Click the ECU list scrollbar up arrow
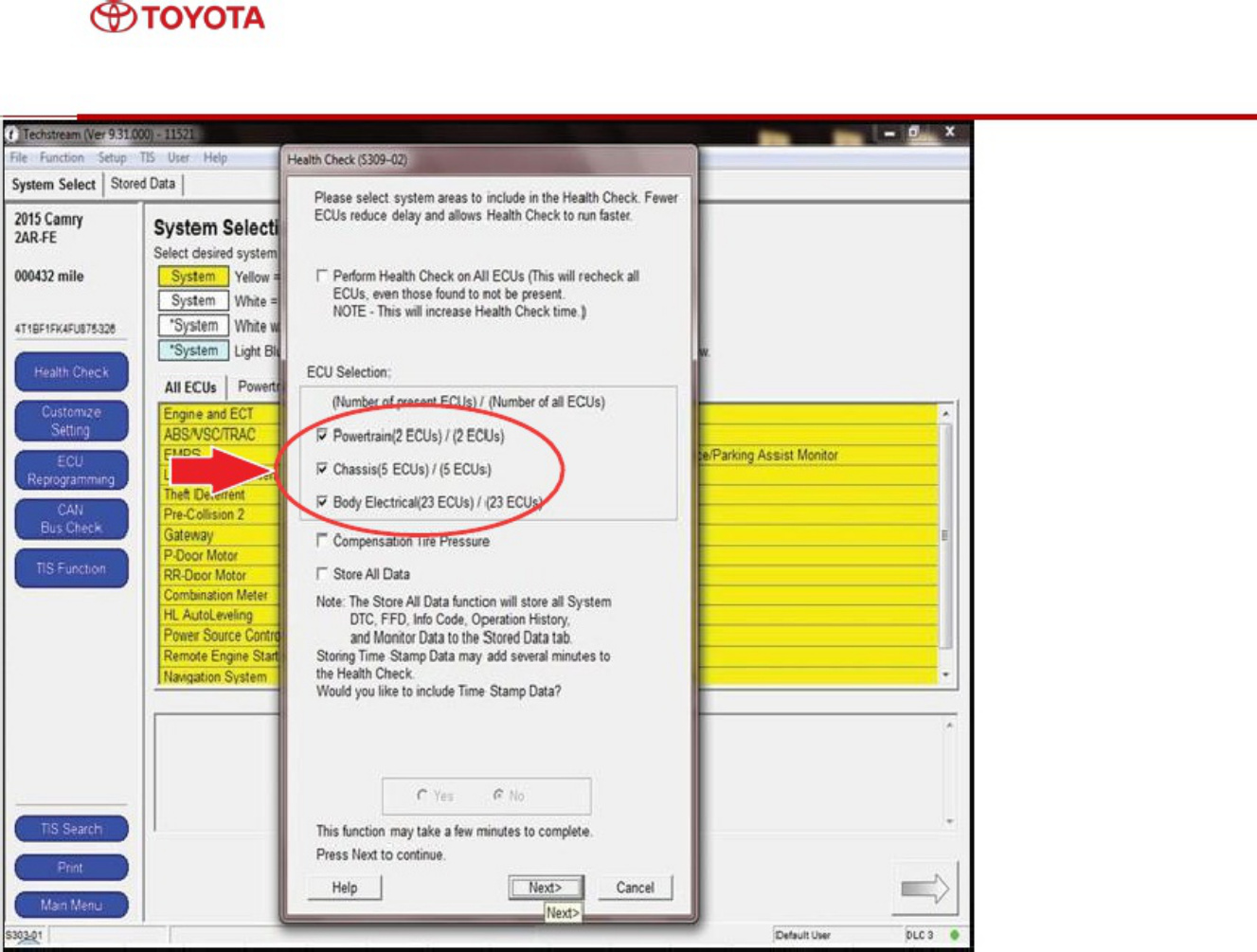 [945, 414]
